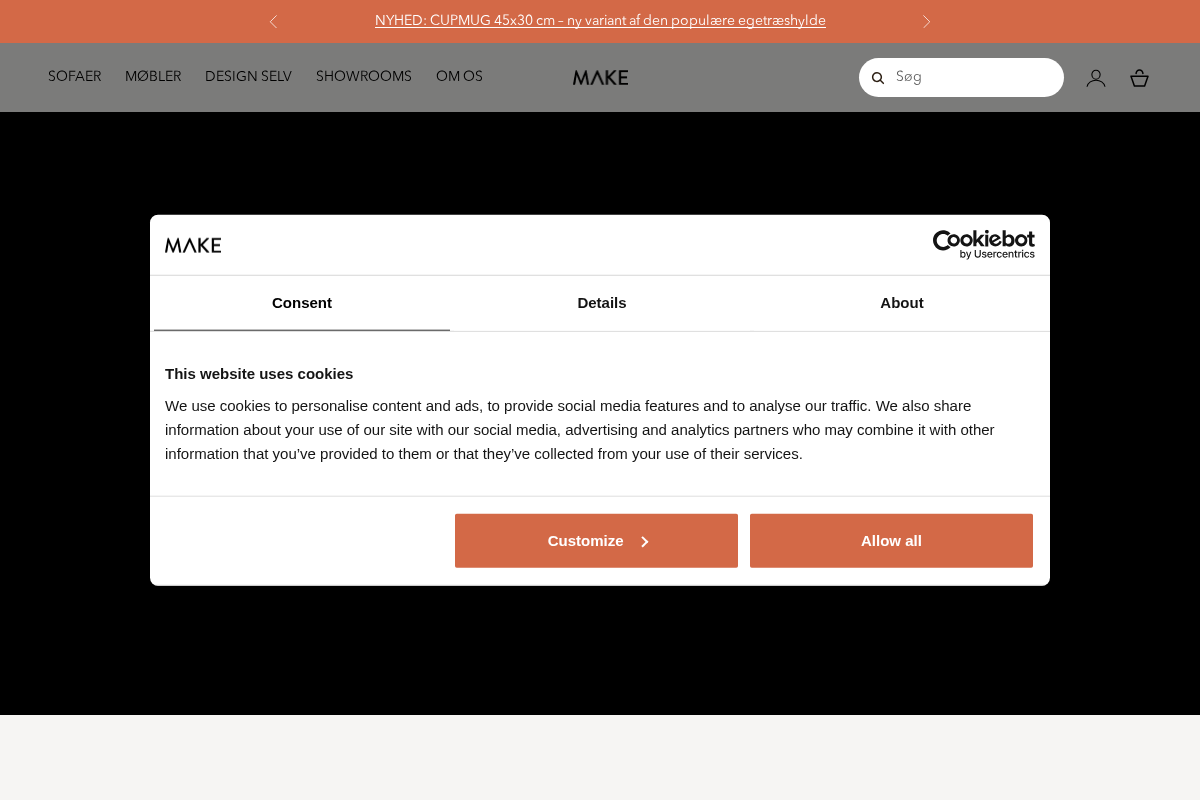Click the MAKE logo in the header
The image size is (1200, 800).
[x=600, y=77]
